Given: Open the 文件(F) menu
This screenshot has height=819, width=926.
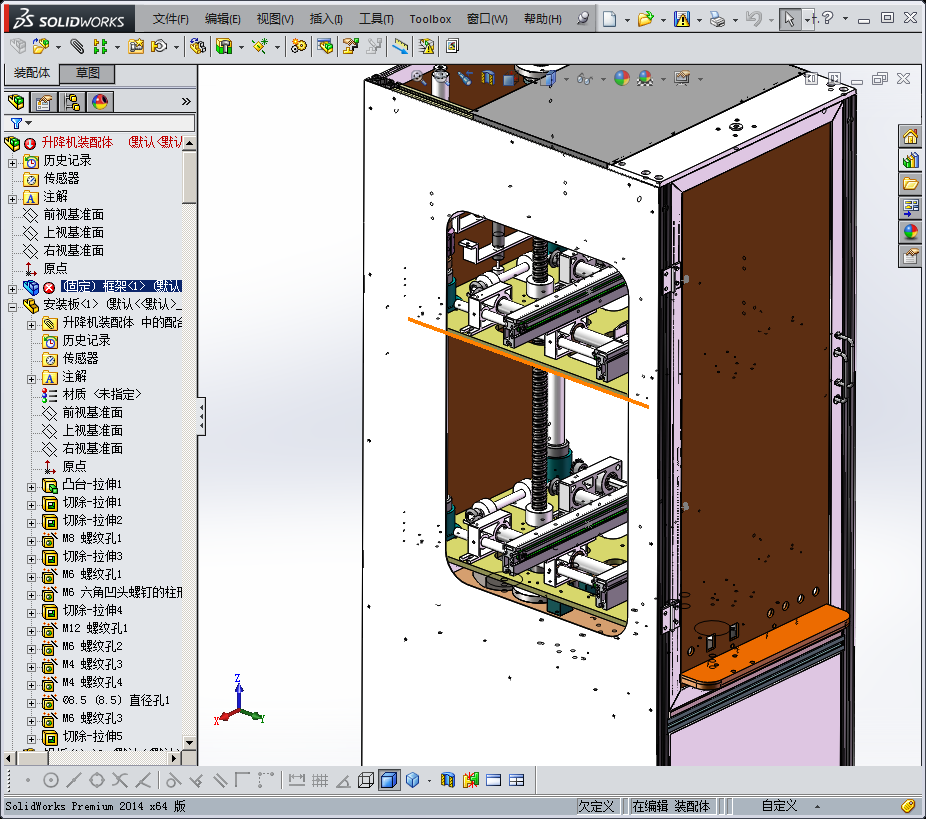Looking at the screenshot, I should click(171, 19).
